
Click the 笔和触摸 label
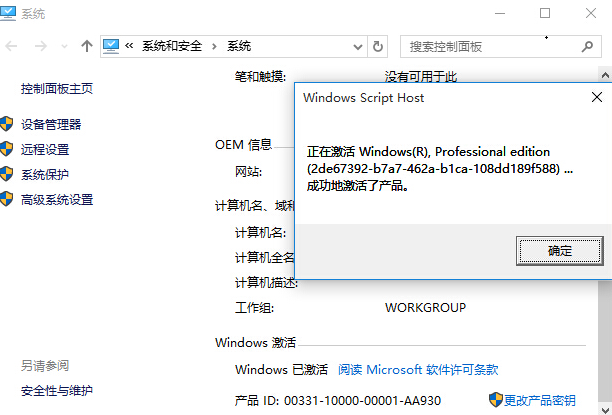[x=260, y=77]
